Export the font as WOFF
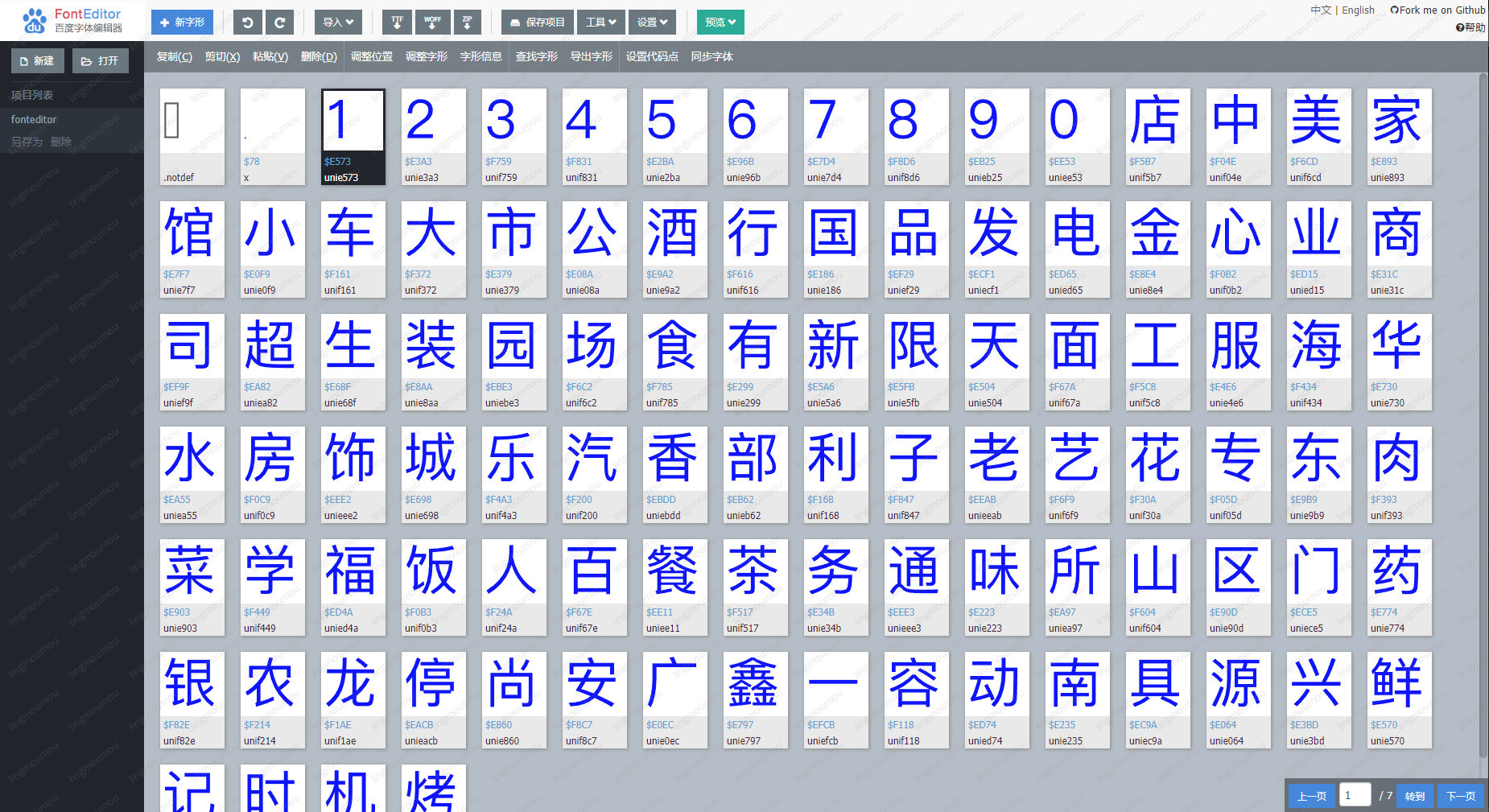Viewport: 1489px width, 812px height. click(432, 22)
